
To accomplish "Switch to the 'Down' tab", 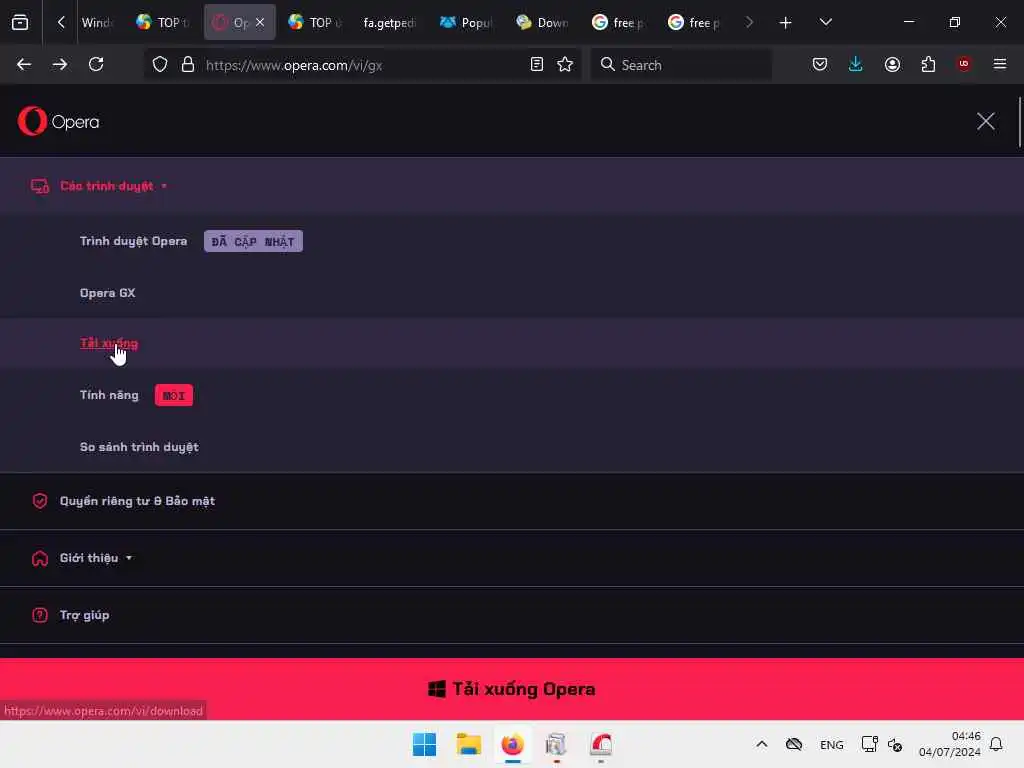I will pos(541,22).
